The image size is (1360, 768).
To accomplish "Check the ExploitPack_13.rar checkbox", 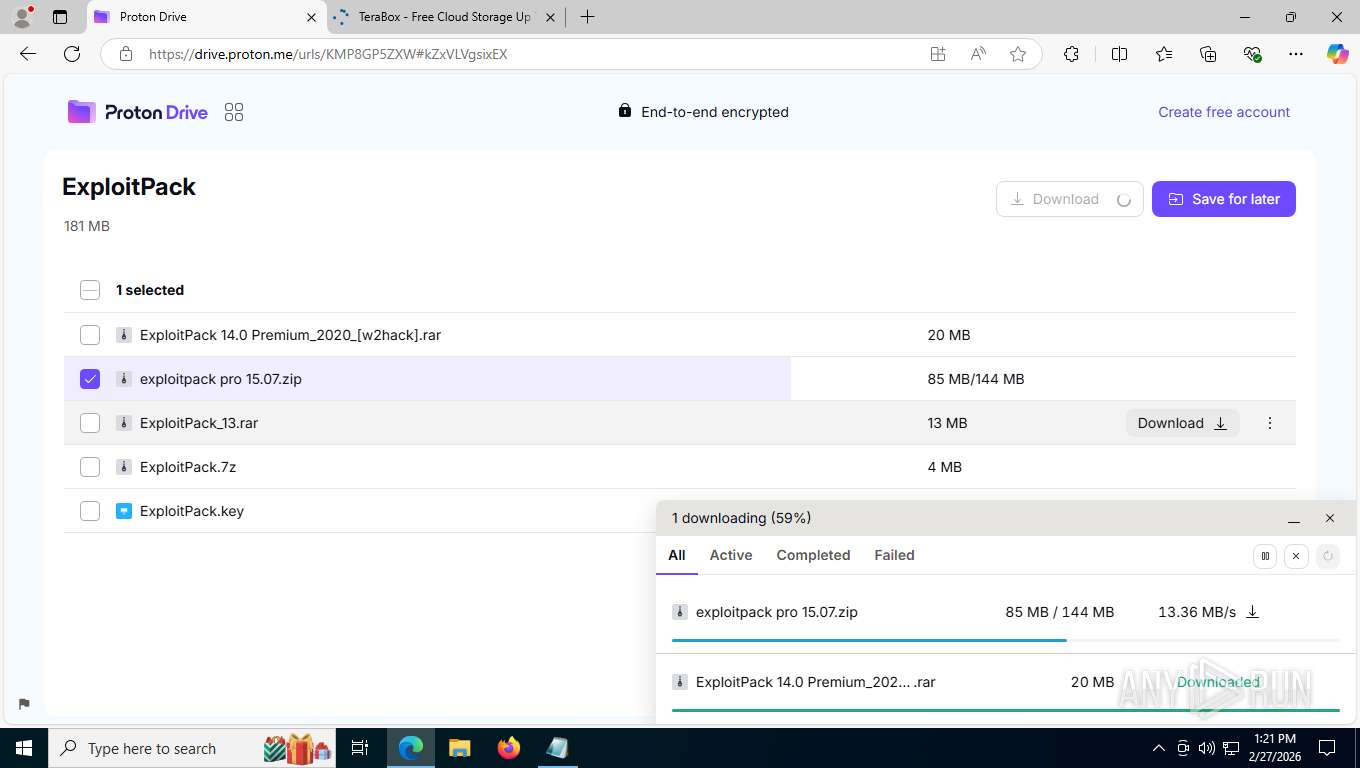I will [90, 423].
